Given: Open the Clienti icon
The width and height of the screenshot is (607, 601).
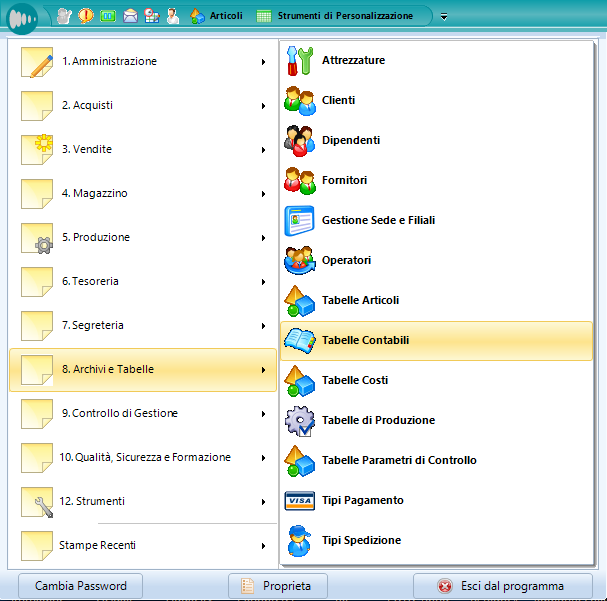Looking at the screenshot, I should pos(300,101).
